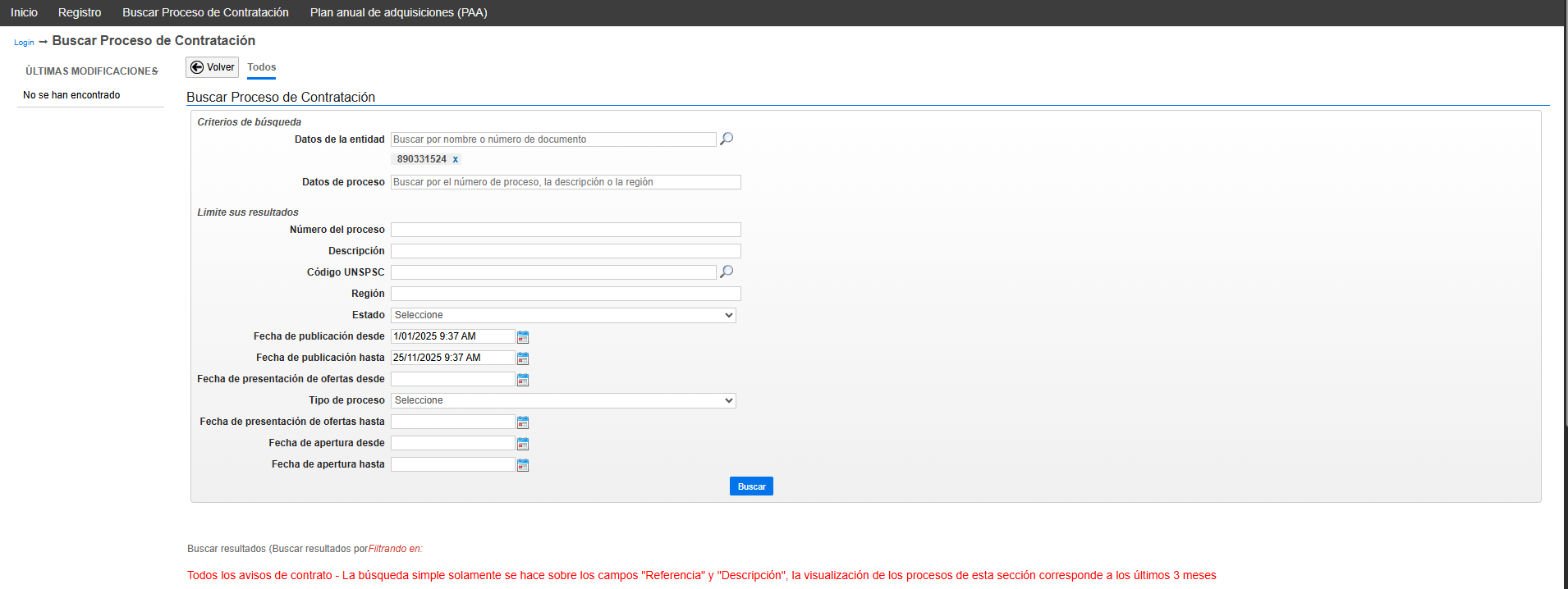Expand the Tipo de proceso dropdown

pyautogui.click(x=563, y=400)
